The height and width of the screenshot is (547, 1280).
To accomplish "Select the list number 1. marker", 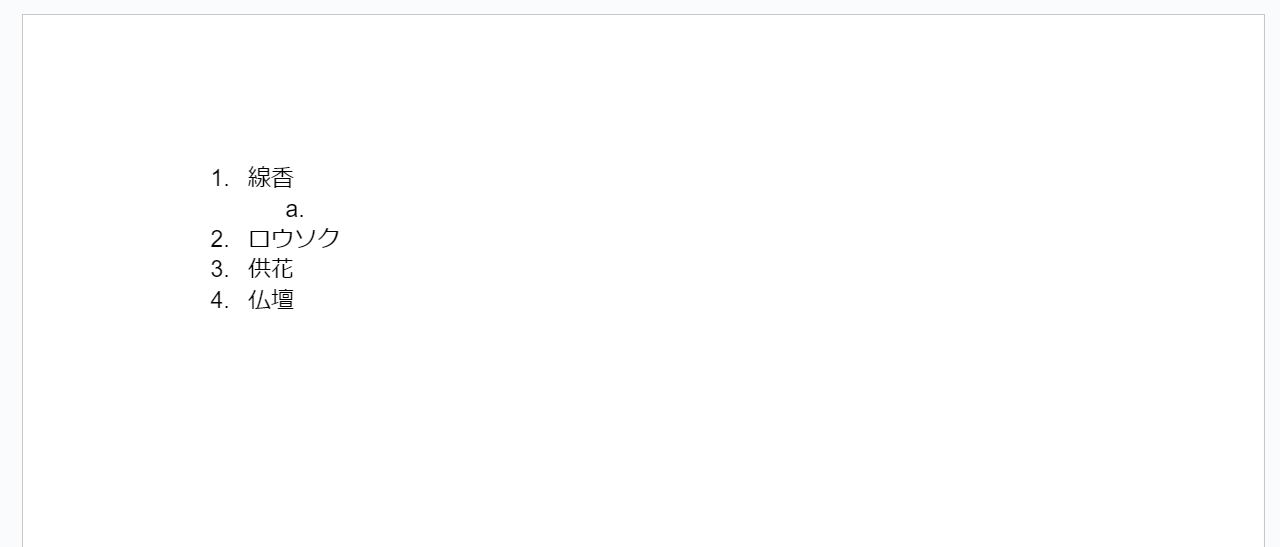I will click(x=220, y=179).
